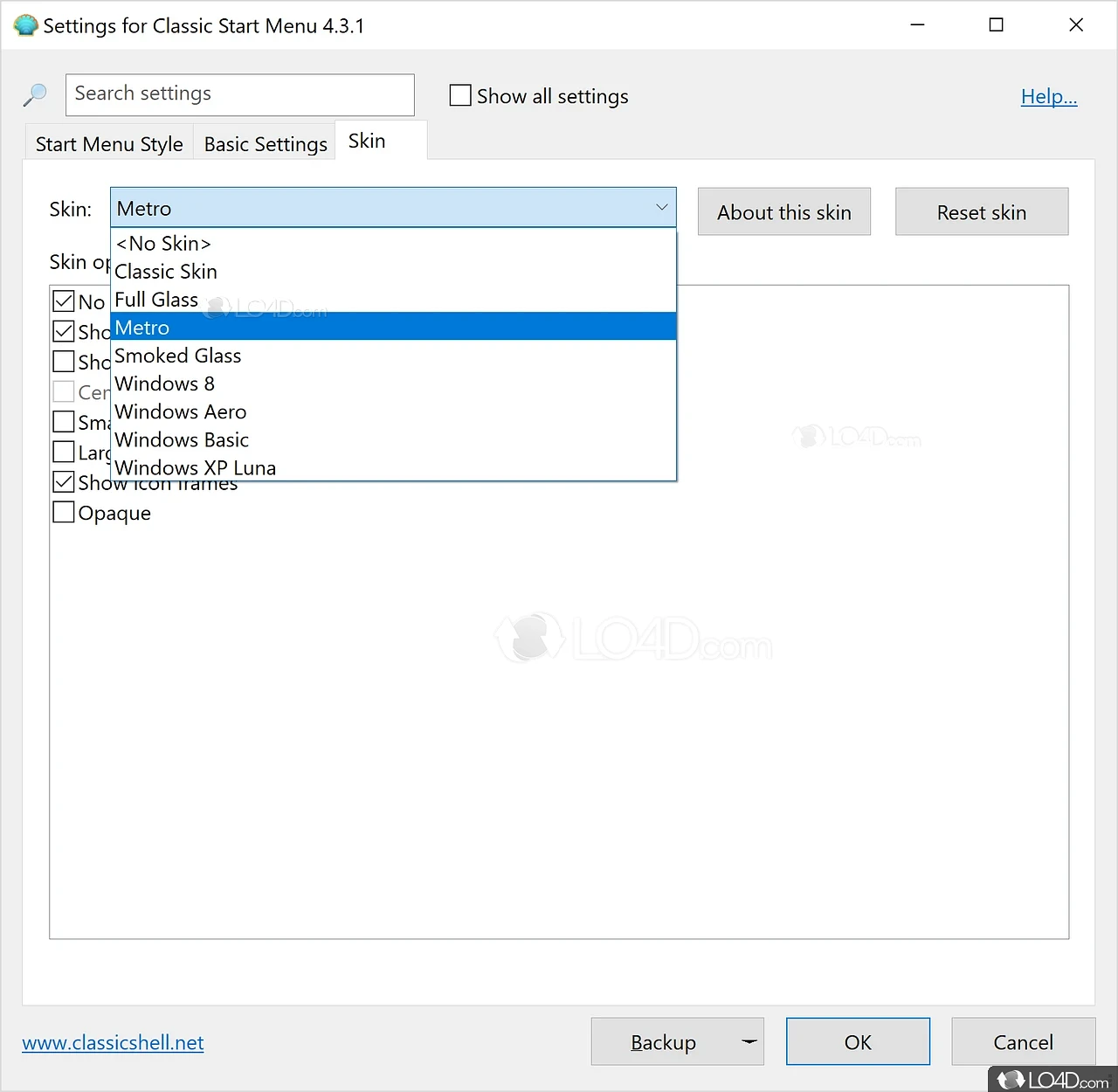Image resolution: width=1118 pixels, height=1092 pixels.
Task: Select Metro in the dropdown list
Action: pyautogui.click(x=393, y=328)
